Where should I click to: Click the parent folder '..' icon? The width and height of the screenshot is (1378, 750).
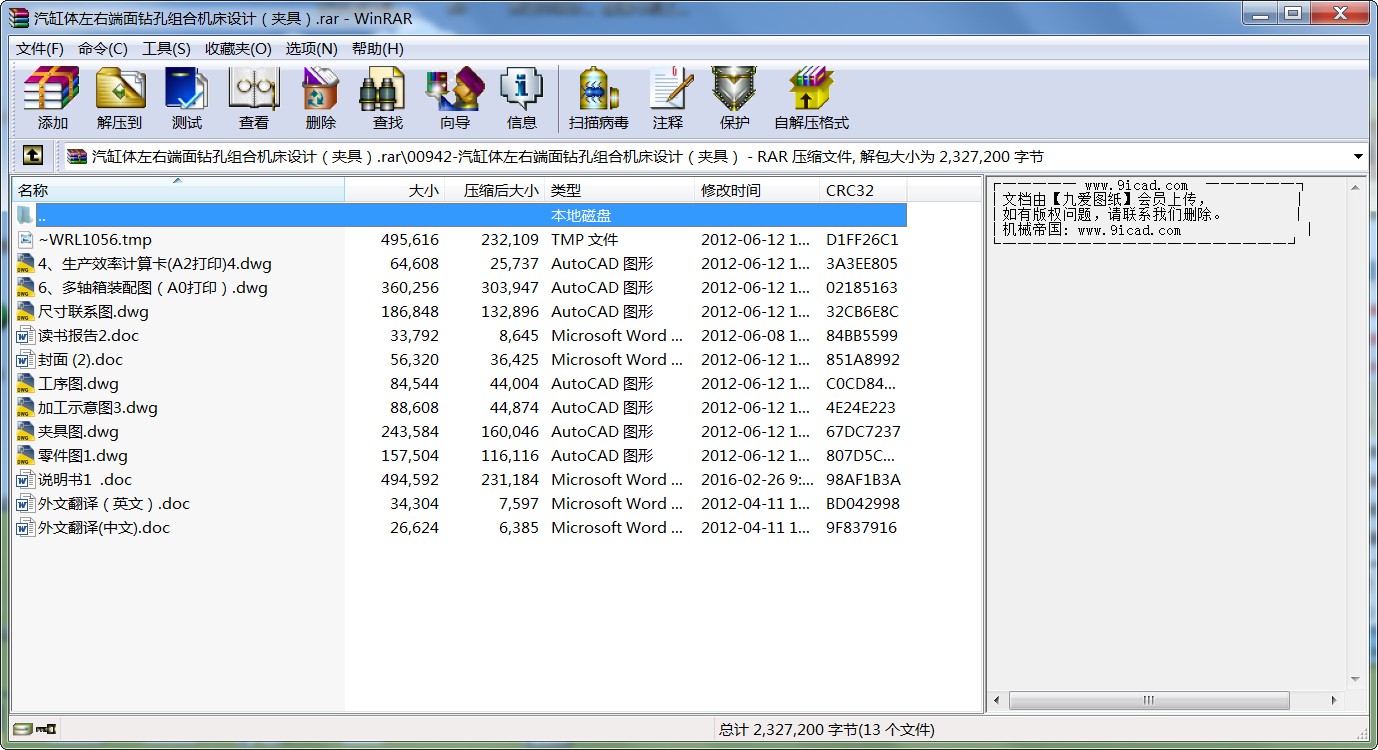pyautogui.click(x=25, y=216)
